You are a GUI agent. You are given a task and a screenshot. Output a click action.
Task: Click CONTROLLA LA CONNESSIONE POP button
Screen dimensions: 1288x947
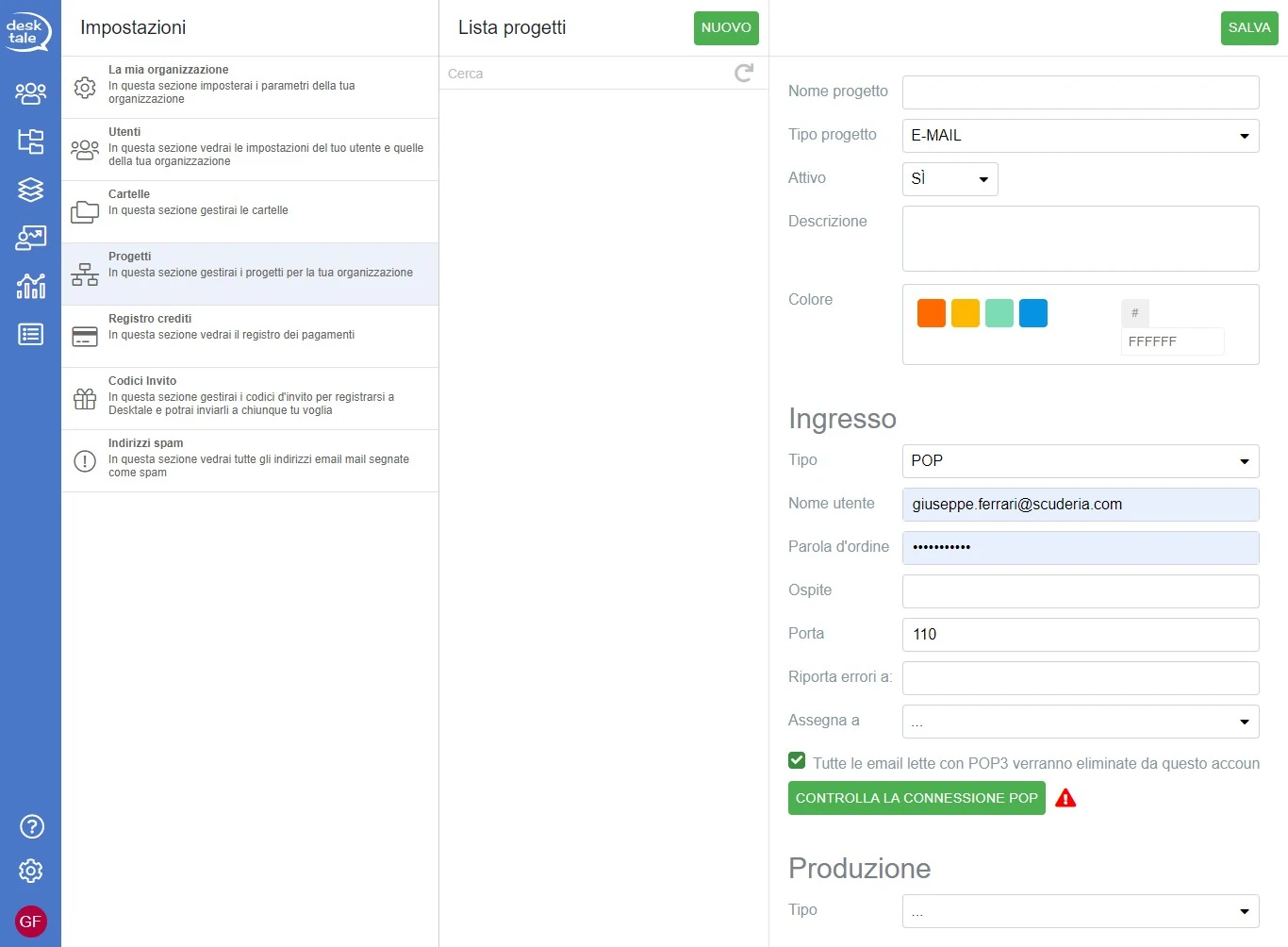[916, 798]
